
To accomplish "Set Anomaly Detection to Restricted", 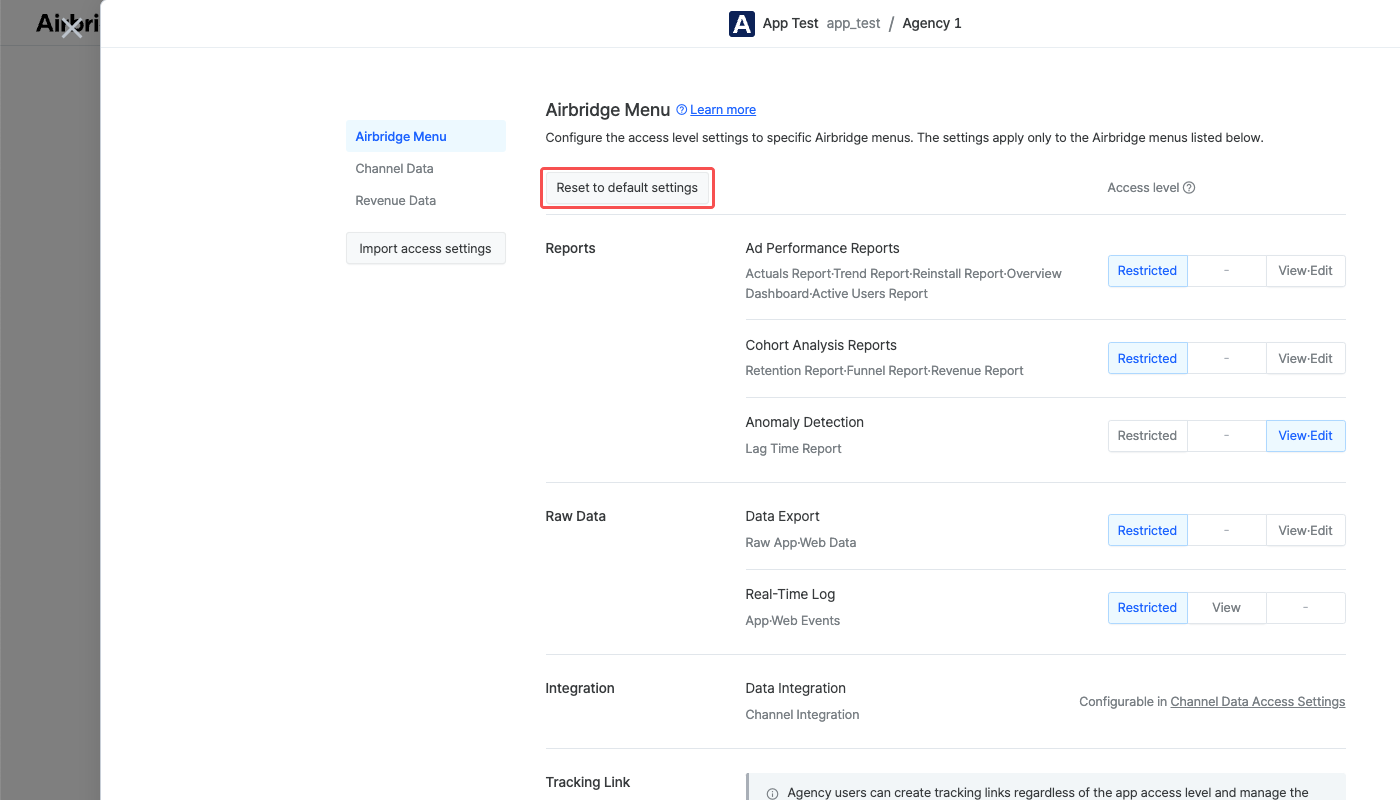I will point(1147,436).
